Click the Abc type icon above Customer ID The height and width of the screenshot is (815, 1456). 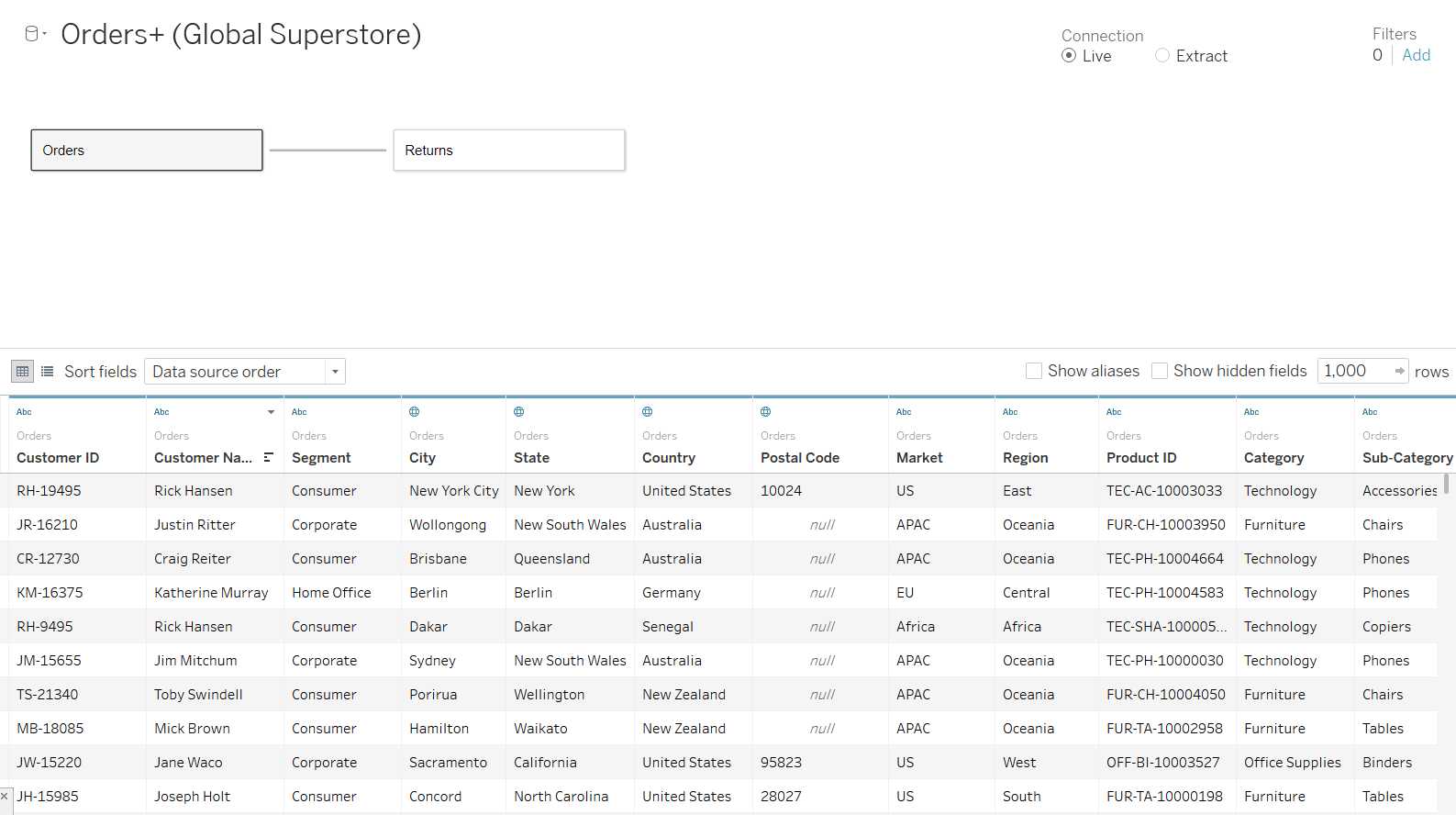[24, 412]
